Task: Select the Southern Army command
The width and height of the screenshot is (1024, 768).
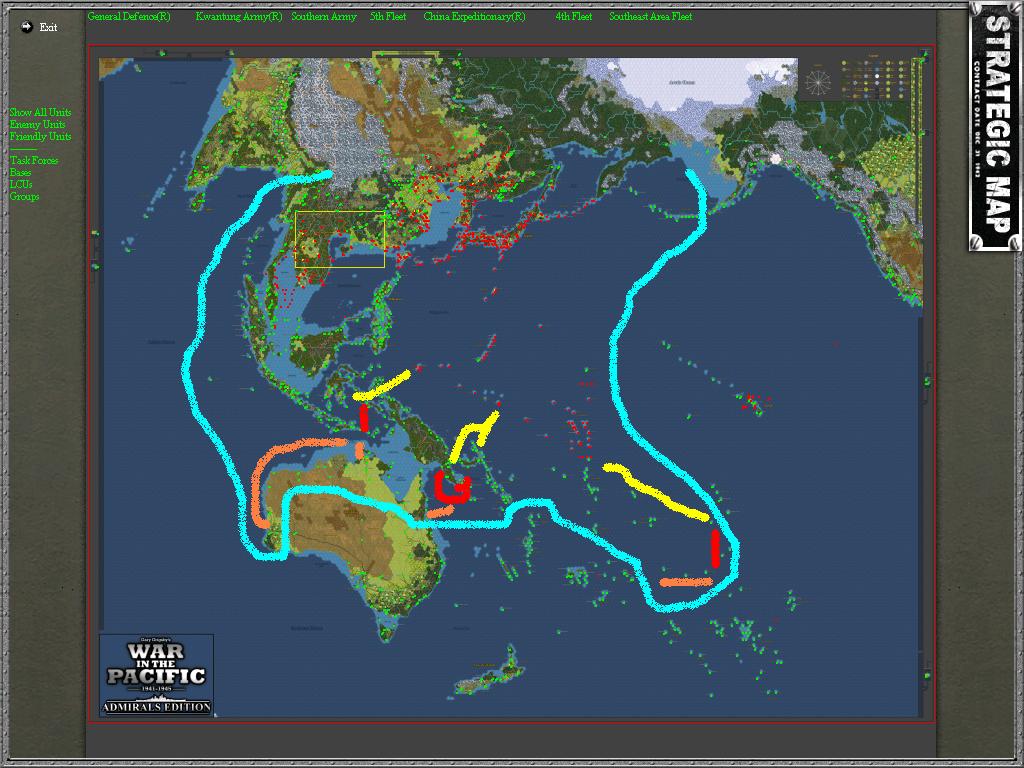Action: pyautogui.click(x=324, y=16)
